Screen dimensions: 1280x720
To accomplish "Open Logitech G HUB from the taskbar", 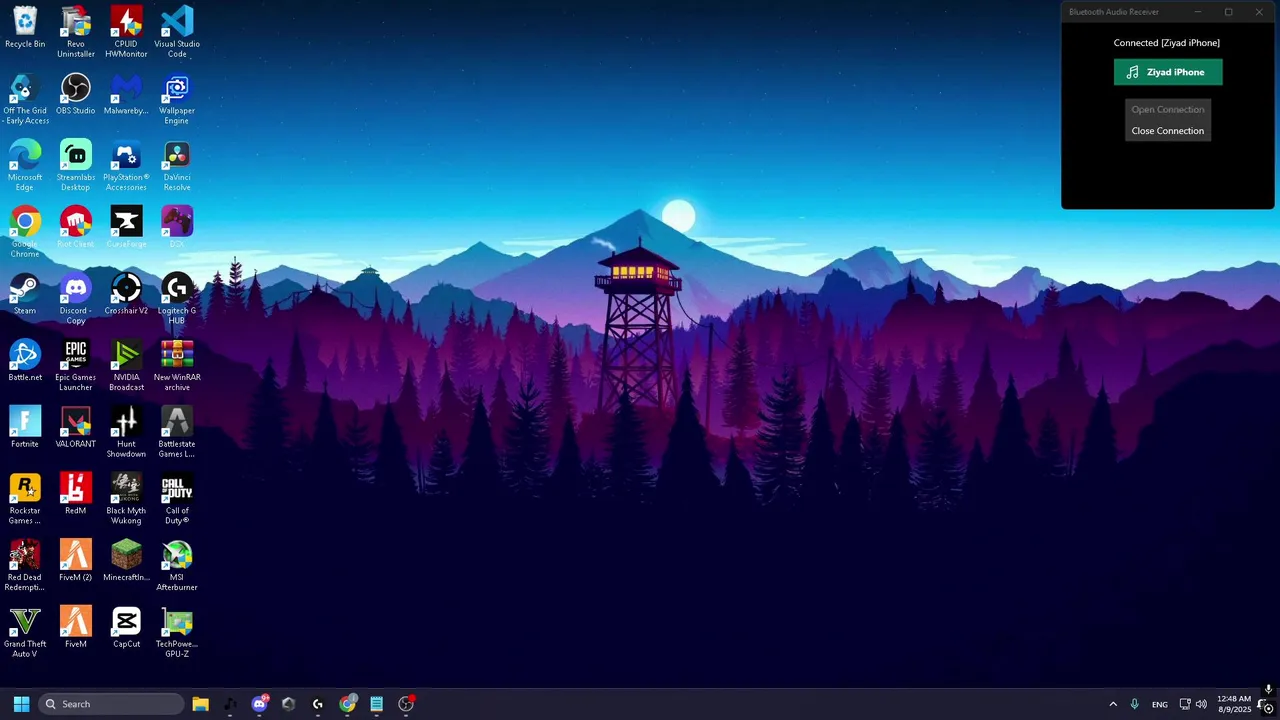I will (x=318, y=704).
